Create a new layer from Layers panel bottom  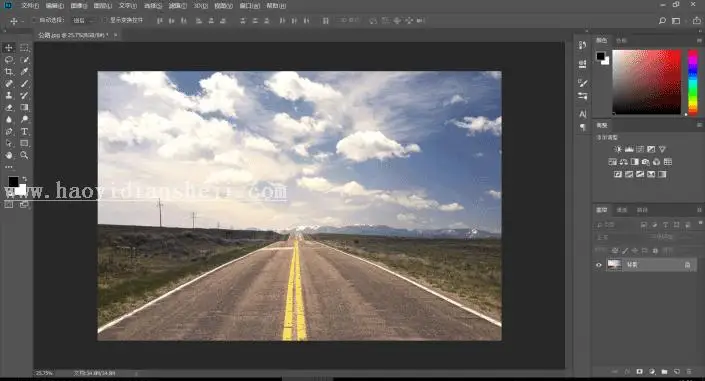677,372
